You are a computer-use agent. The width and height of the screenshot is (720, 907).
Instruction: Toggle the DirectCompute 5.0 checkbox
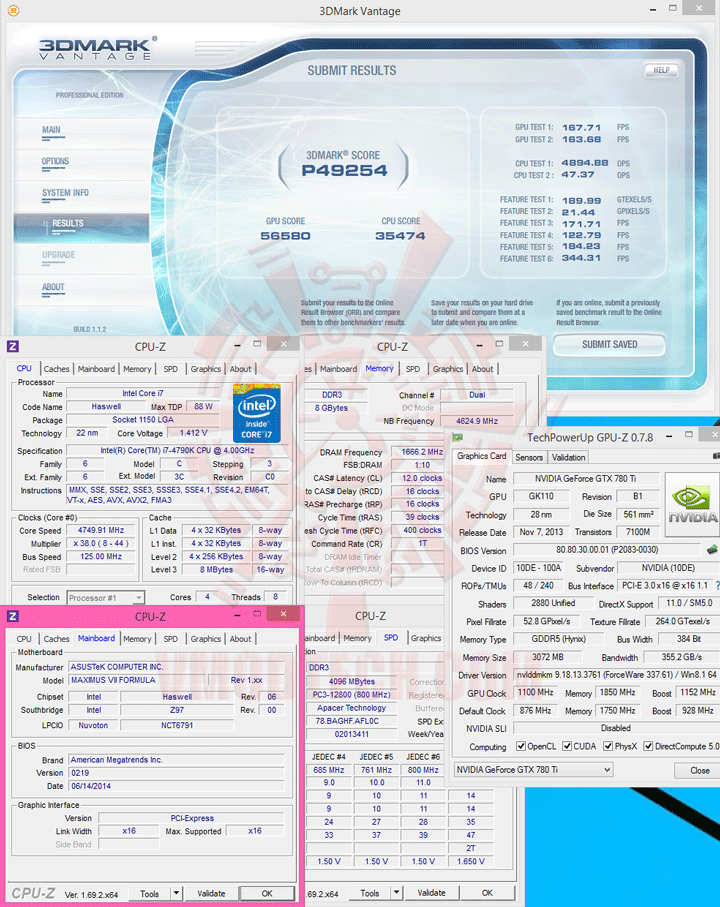pos(648,746)
